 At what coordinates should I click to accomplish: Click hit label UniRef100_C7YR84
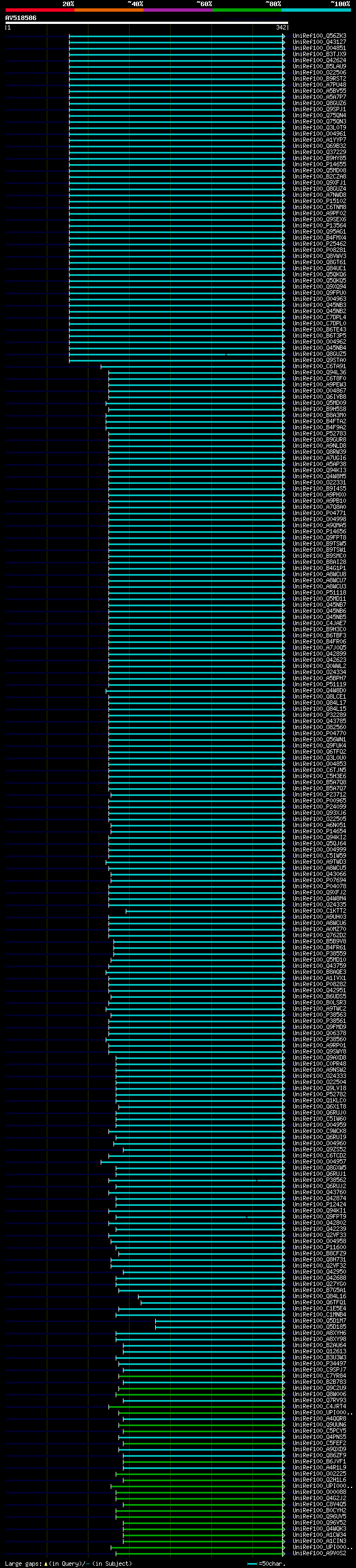tap(319, 1376)
